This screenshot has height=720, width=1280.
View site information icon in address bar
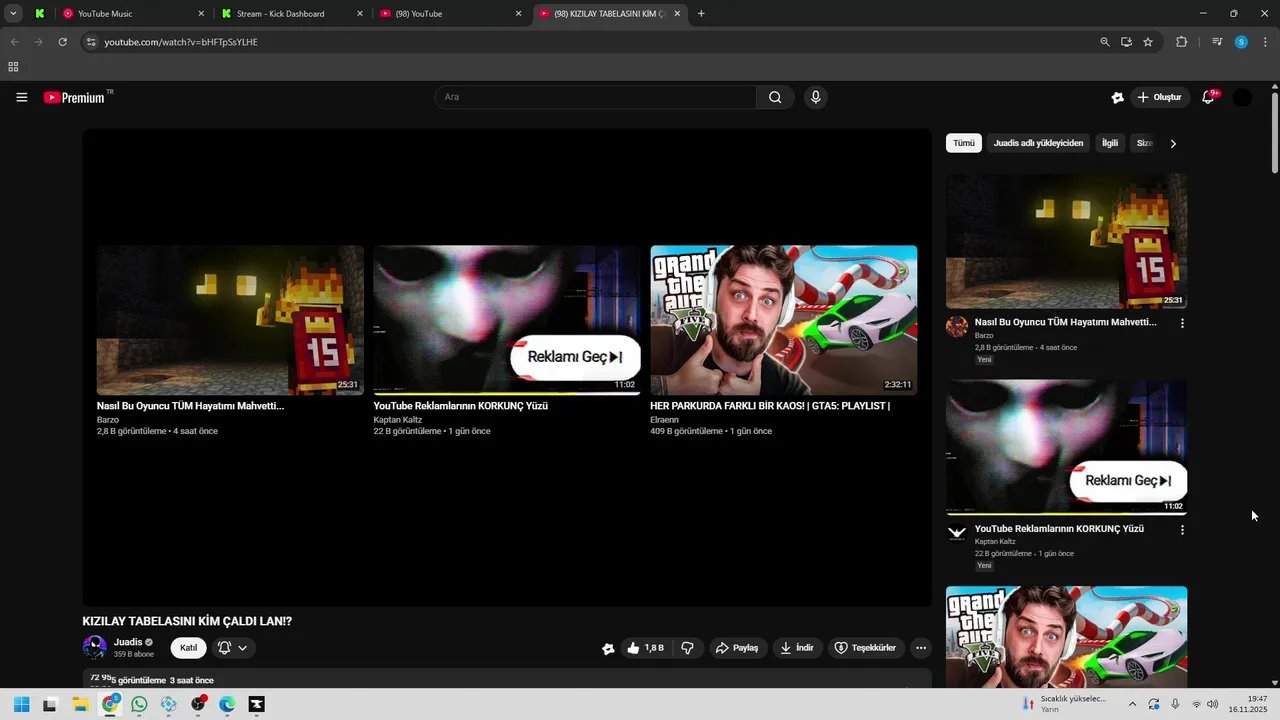90,42
